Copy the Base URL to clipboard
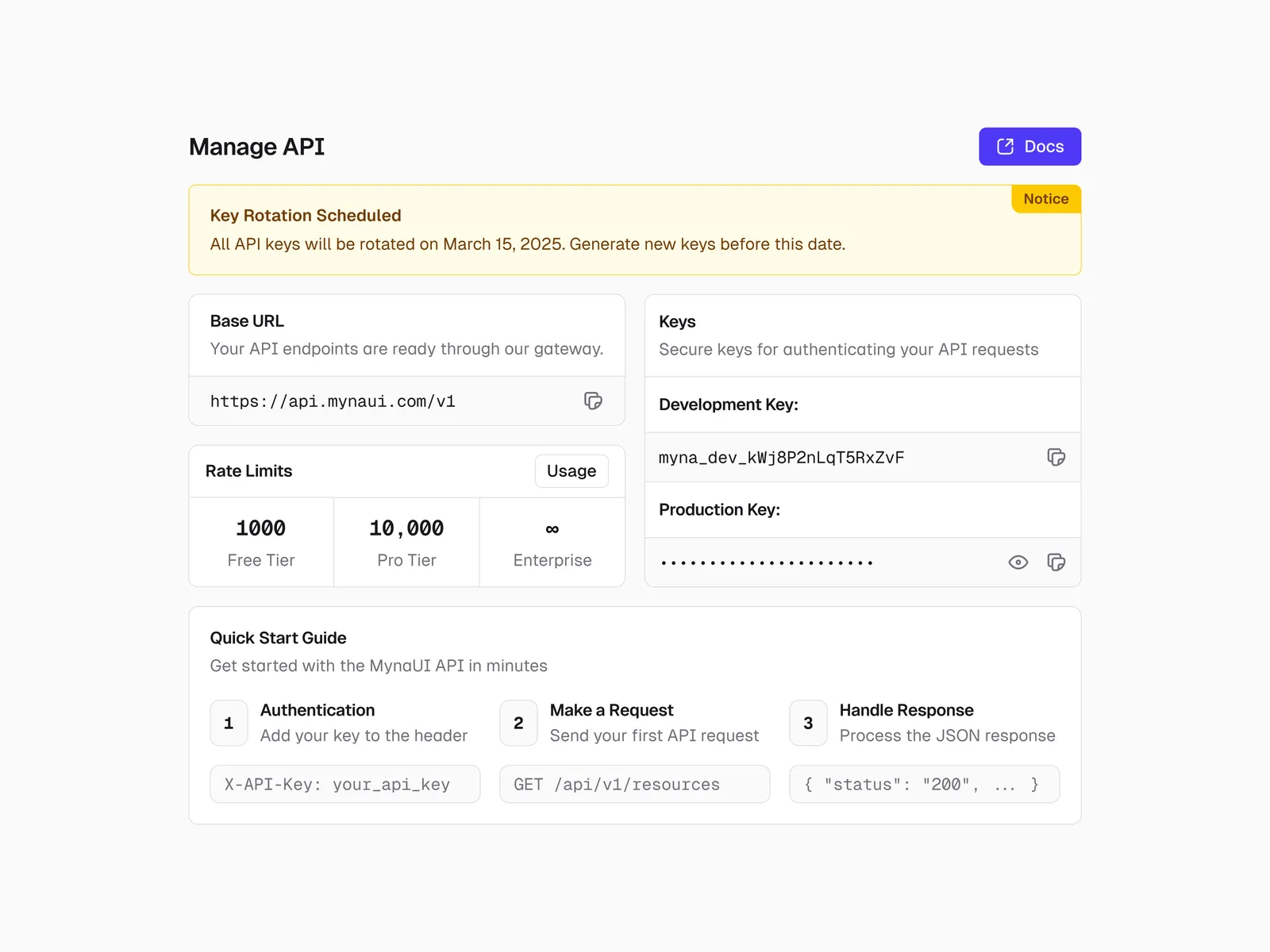The image size is (1270, 952). tap(593, 401)
